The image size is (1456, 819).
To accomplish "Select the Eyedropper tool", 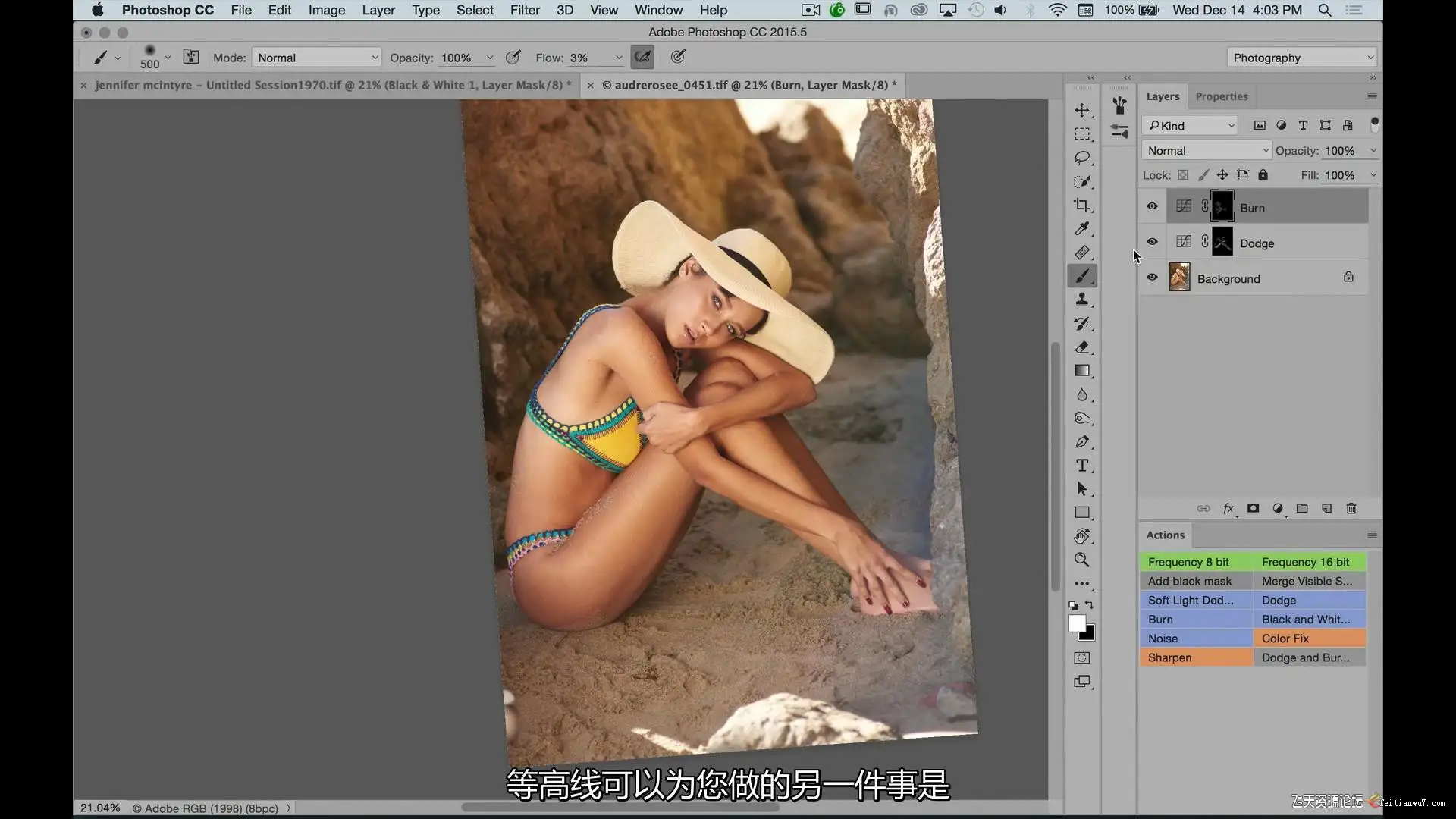I will point(1082,229).
